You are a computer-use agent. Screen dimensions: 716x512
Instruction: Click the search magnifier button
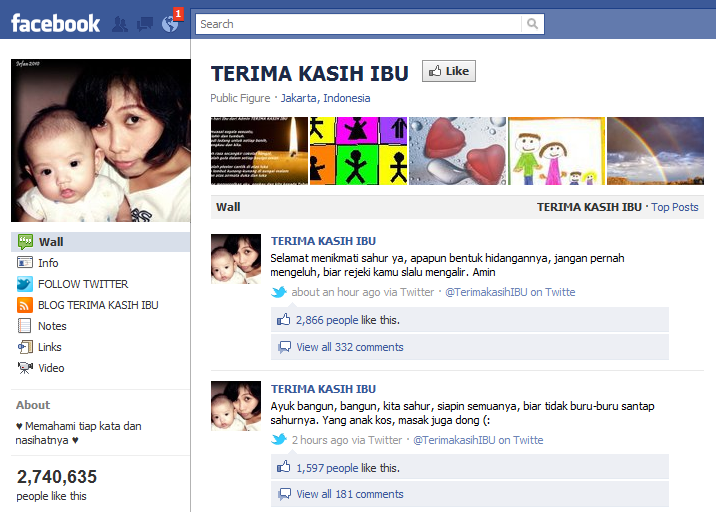(533, 24)
